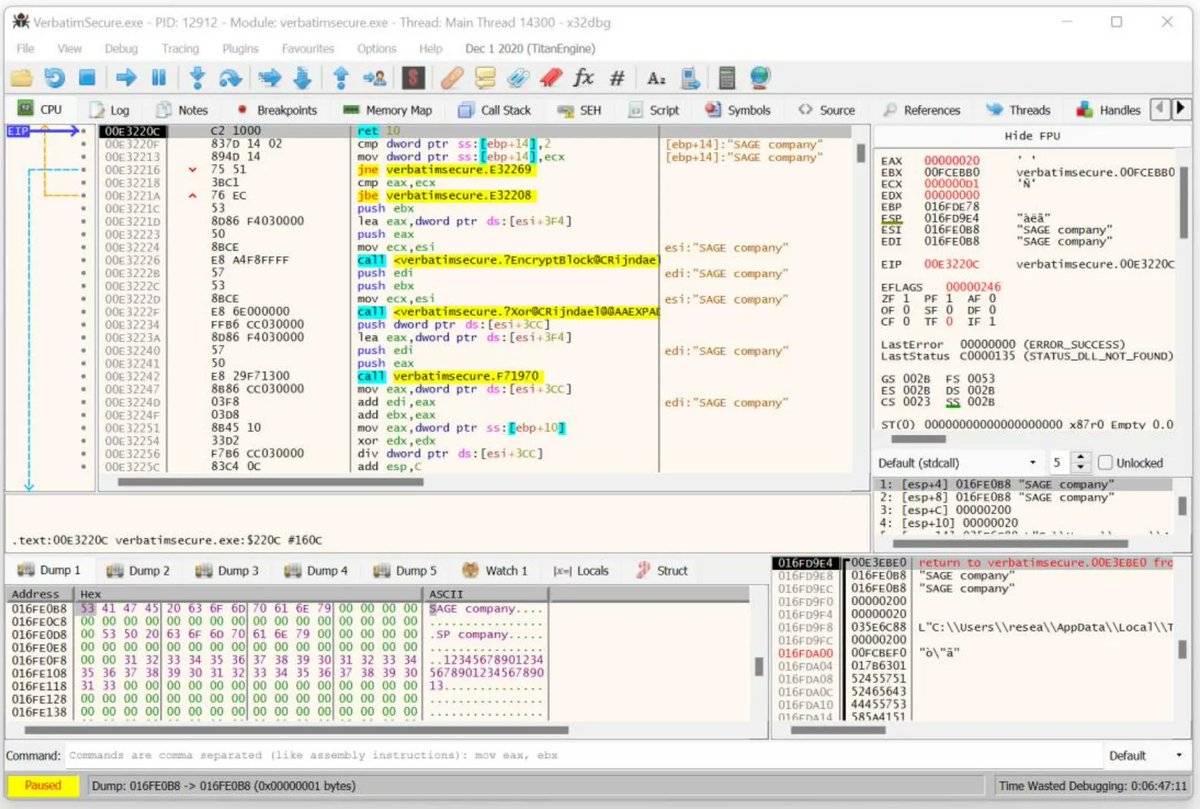Execute till return with the up arrow

tap(340, 77)
